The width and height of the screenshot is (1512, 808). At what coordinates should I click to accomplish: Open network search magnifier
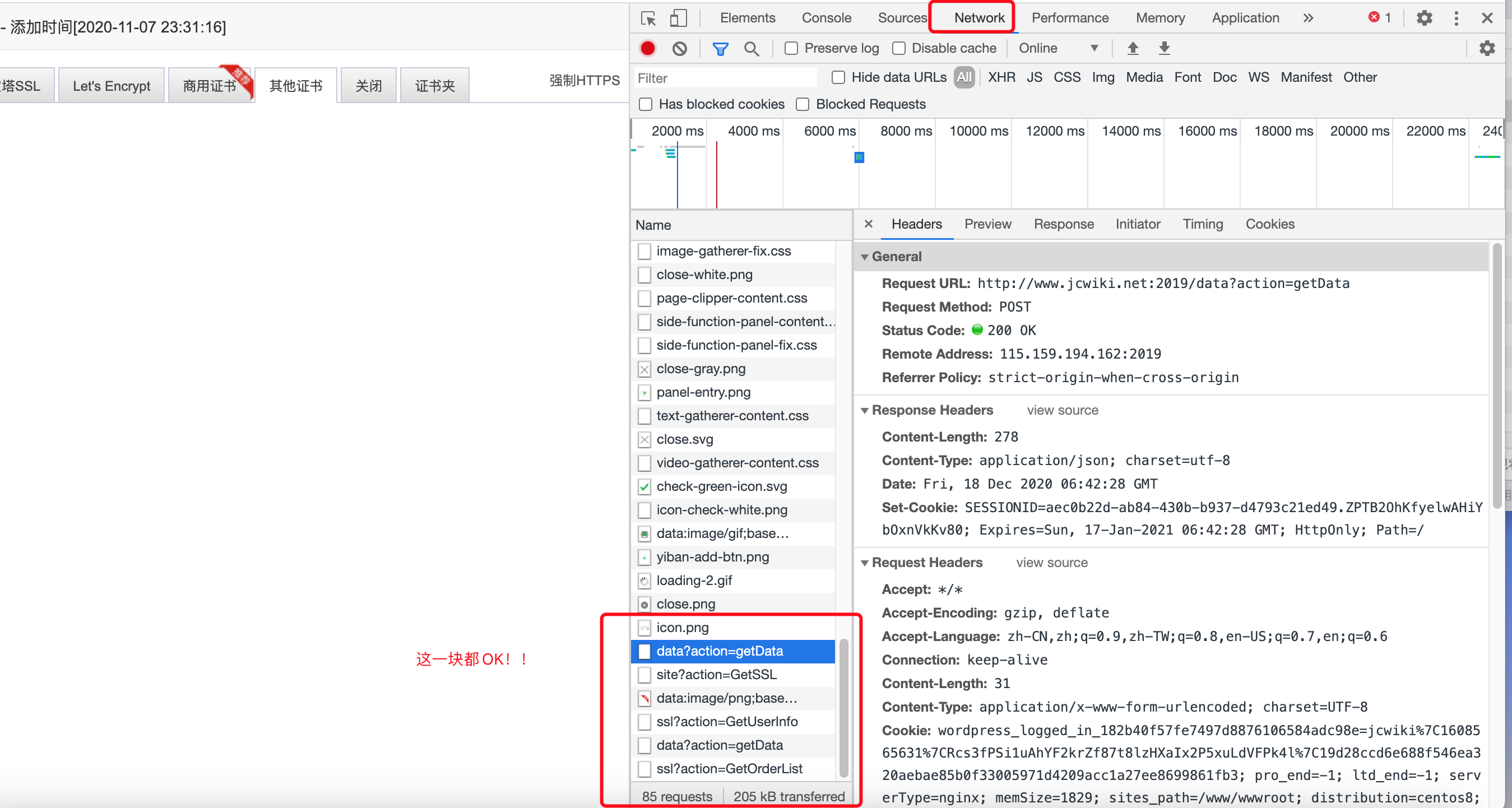(x=752, y=48)
